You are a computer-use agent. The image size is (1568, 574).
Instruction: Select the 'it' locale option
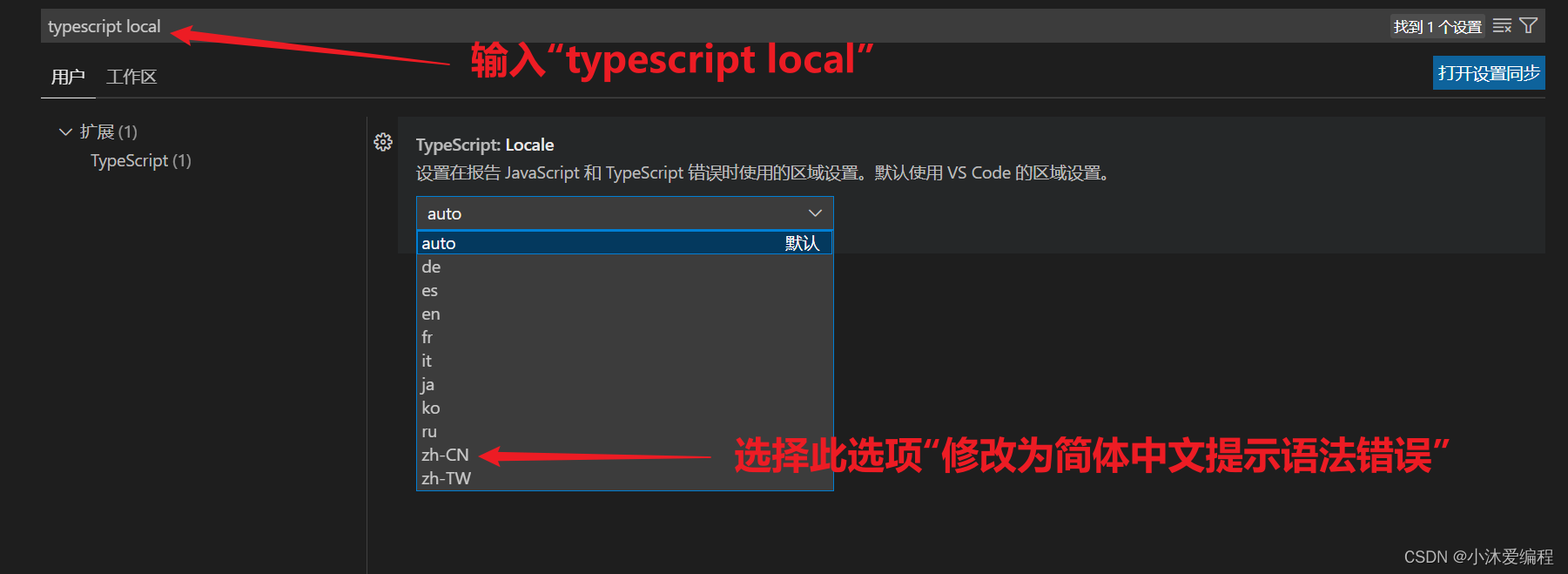click(x=624, y=361)
